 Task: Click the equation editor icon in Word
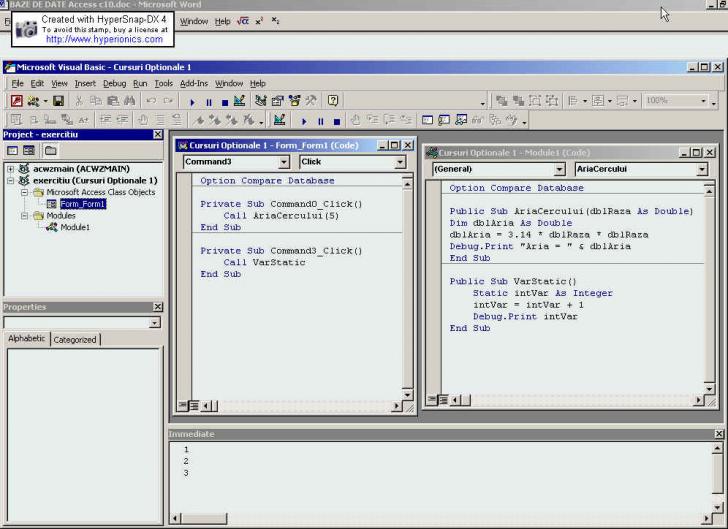[243, 21]
